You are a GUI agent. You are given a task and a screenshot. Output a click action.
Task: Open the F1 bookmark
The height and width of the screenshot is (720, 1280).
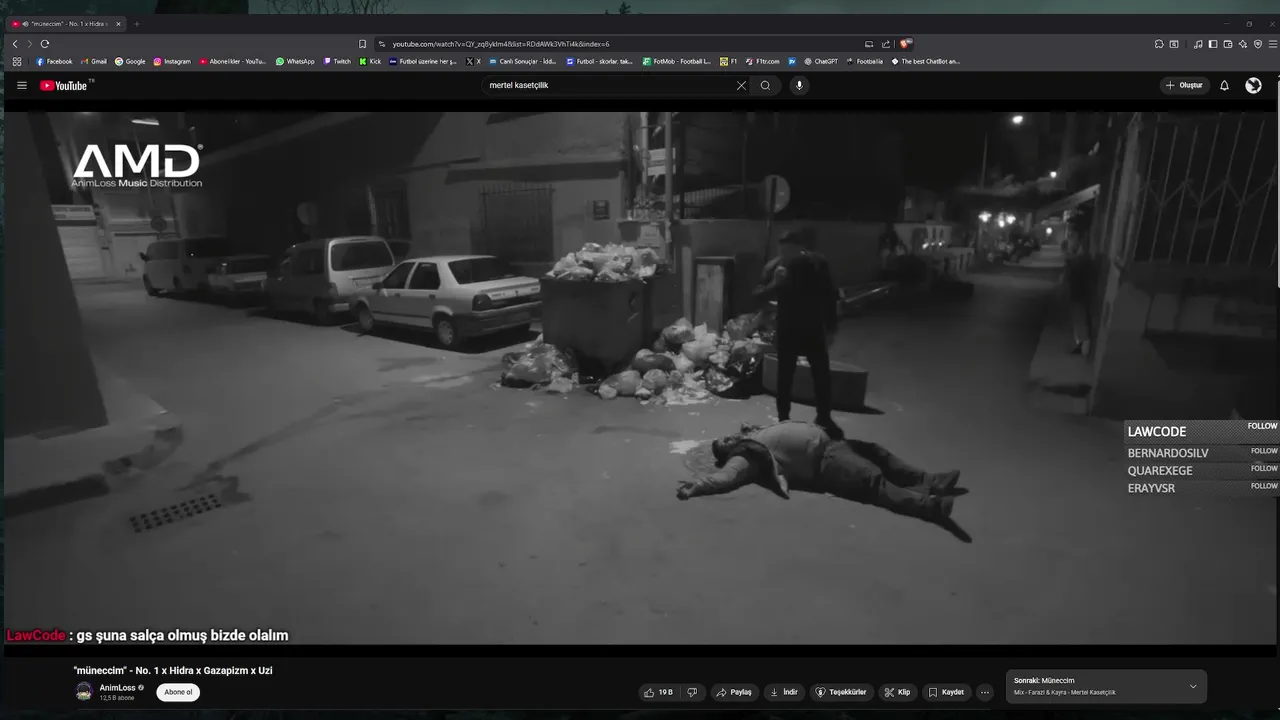coord(729,61)
